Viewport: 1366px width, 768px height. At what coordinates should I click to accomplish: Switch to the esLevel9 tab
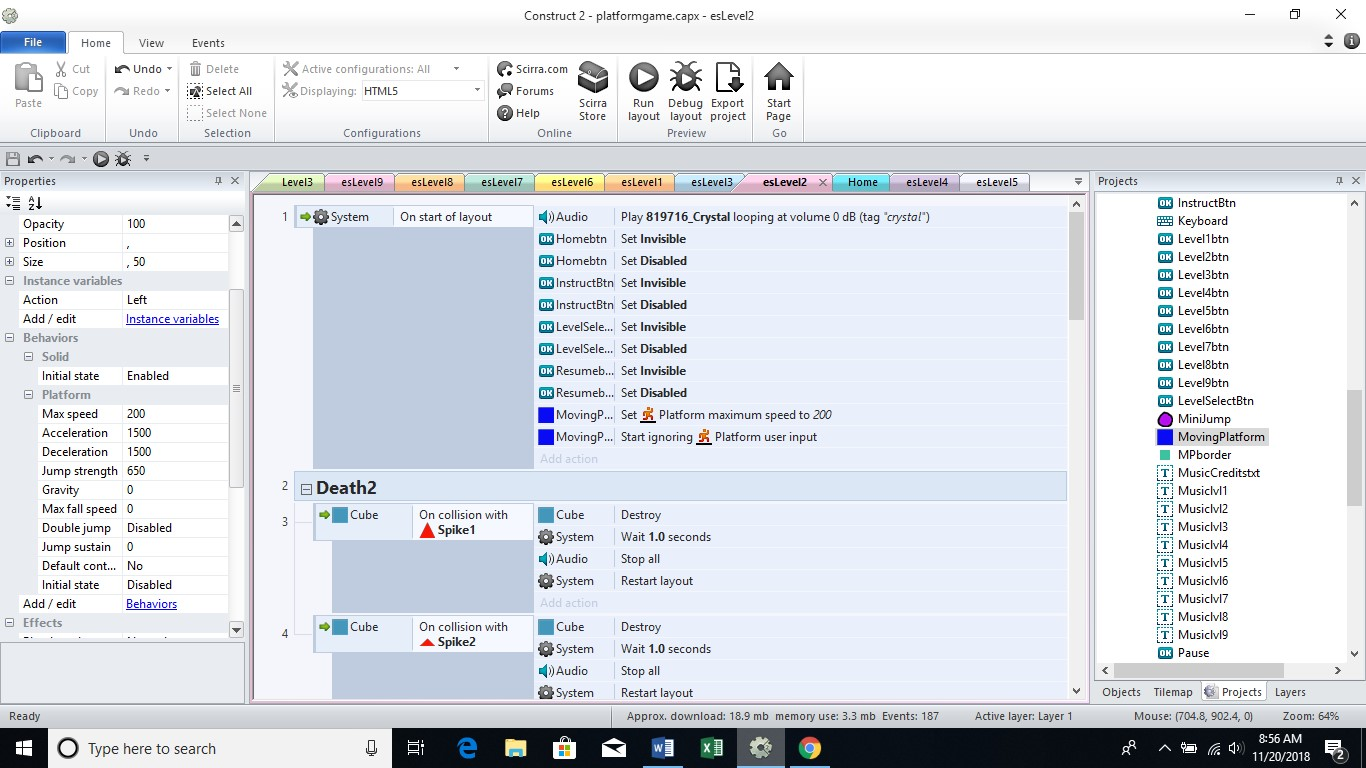pyautogui.click(x=361, y=182)
